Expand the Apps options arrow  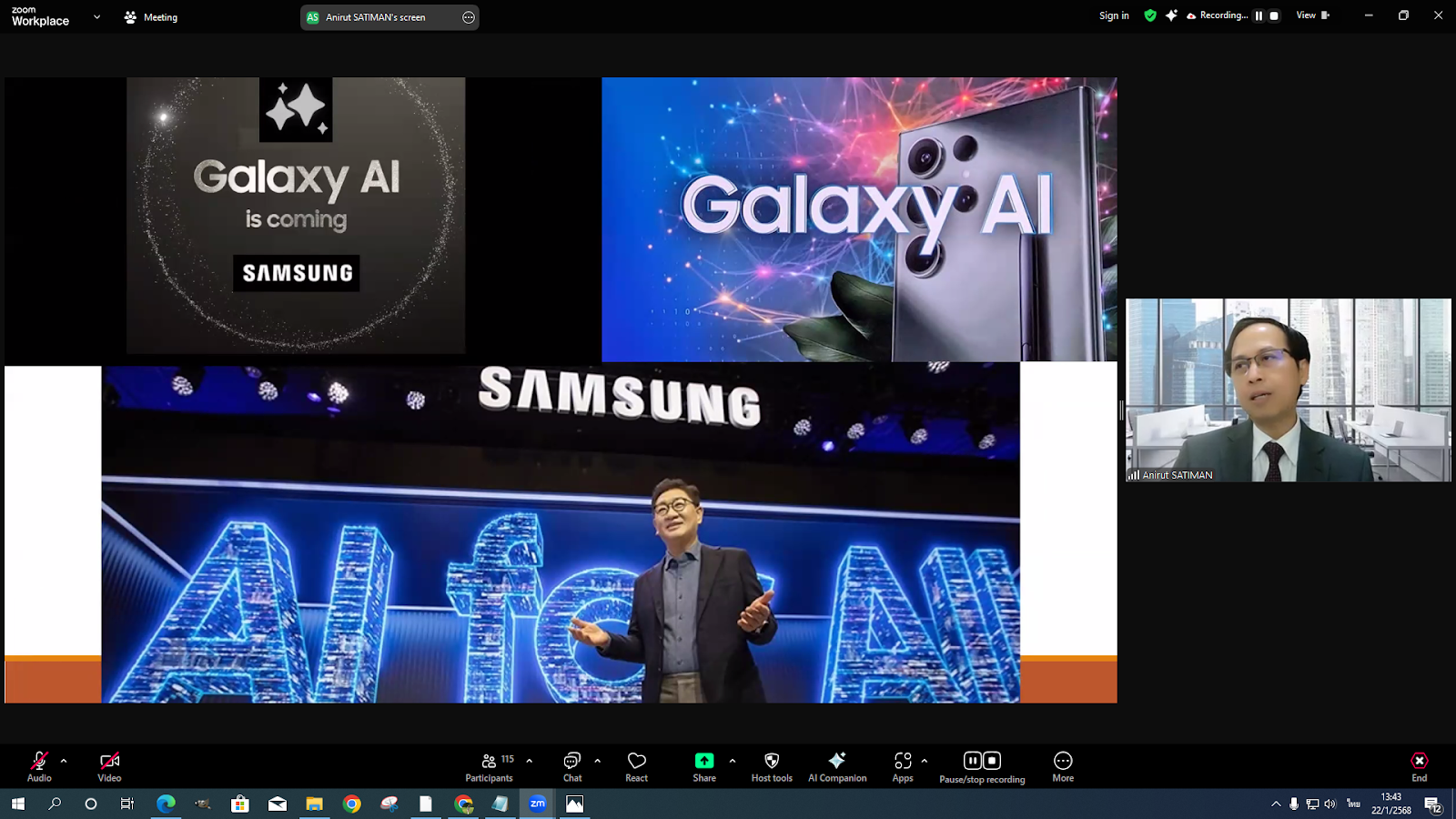pos(925,761)
